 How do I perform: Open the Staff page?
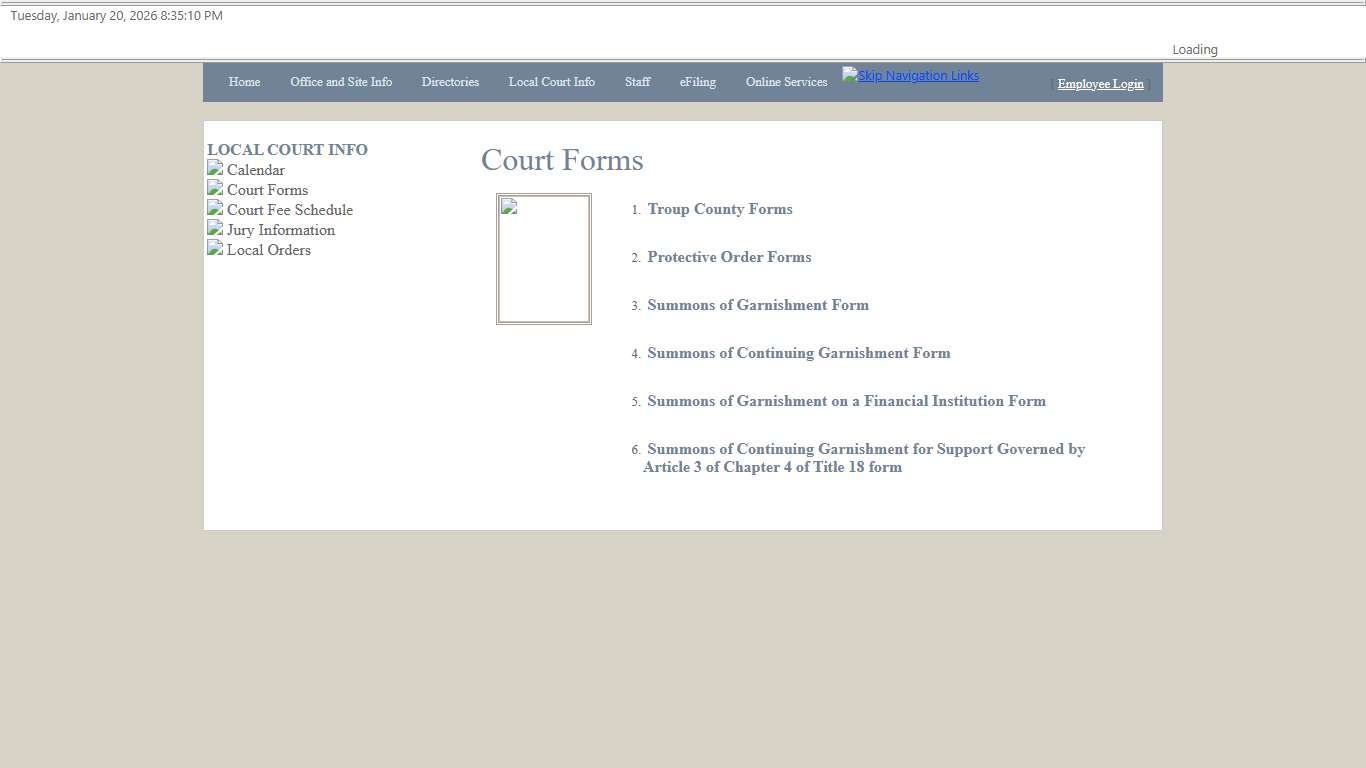pyautogui.click(x=637, y=82)
